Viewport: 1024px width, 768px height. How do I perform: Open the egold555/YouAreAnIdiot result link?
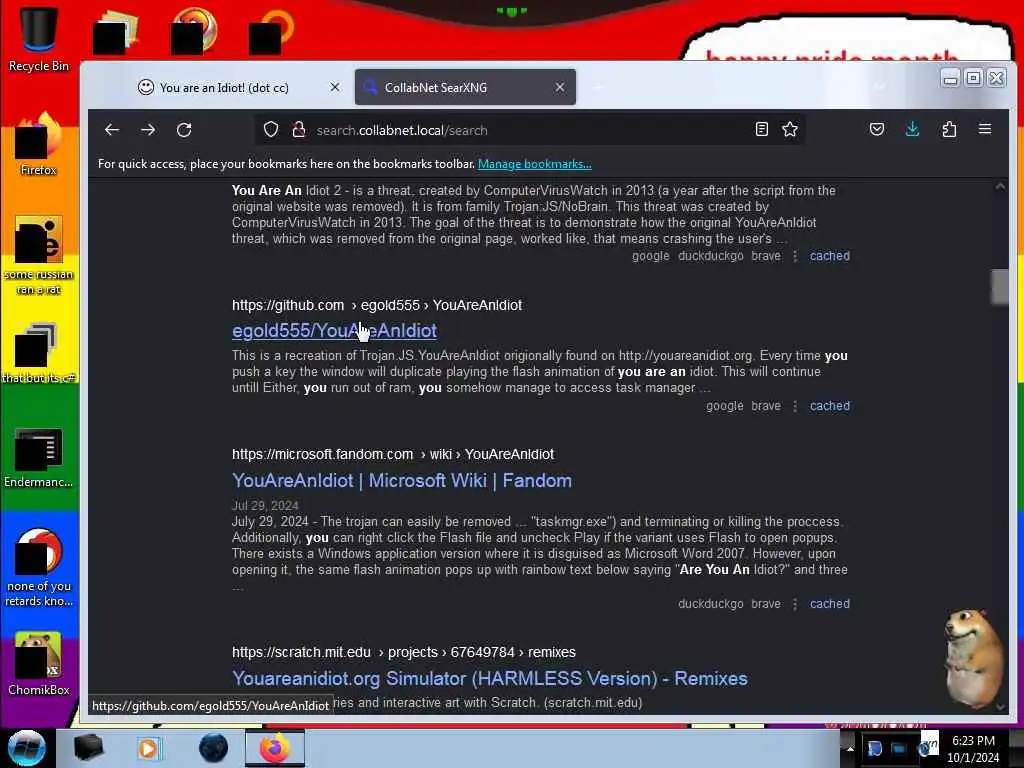[x=334, y=331]
